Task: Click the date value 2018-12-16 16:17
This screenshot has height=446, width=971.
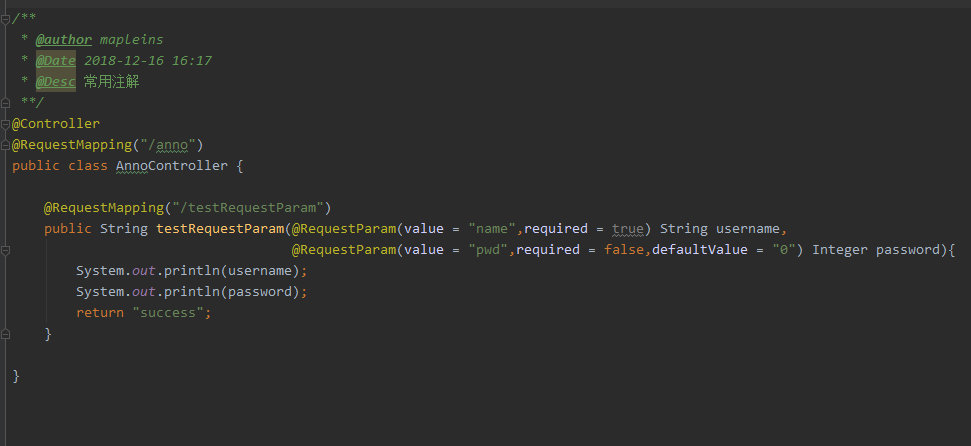Action: (148, 61)
